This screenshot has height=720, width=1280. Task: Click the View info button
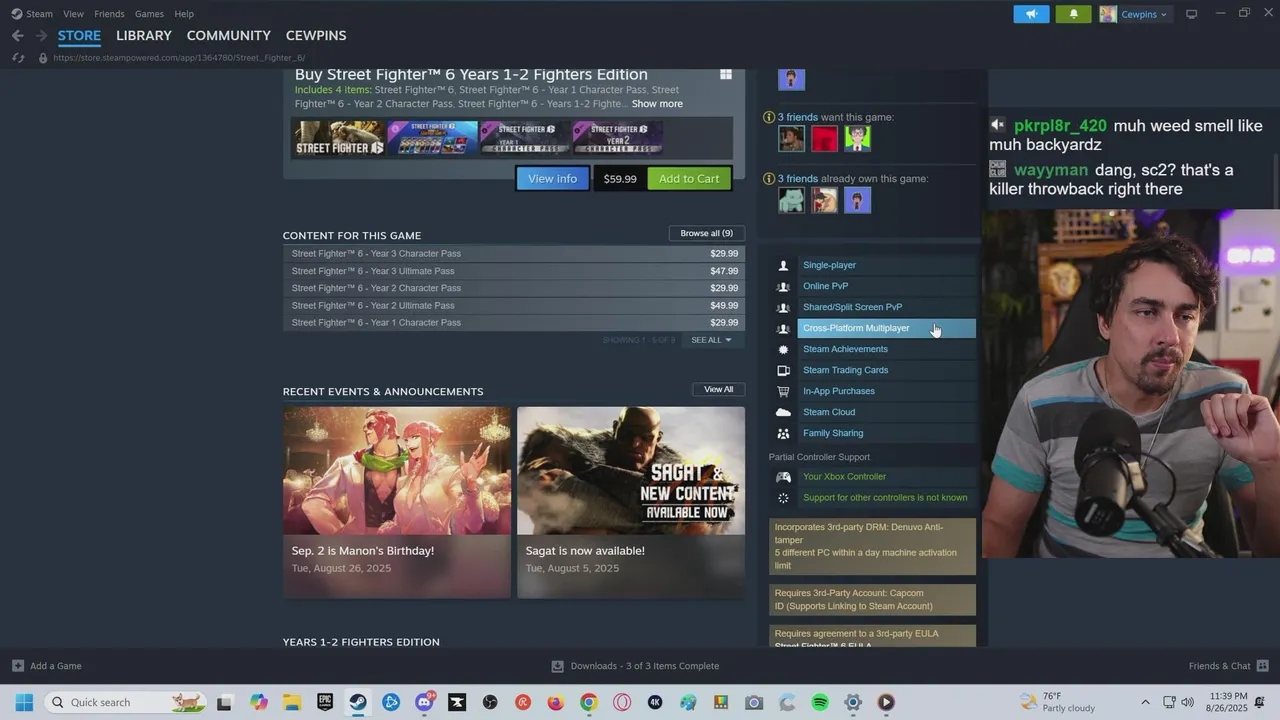[x=552, y=179]
